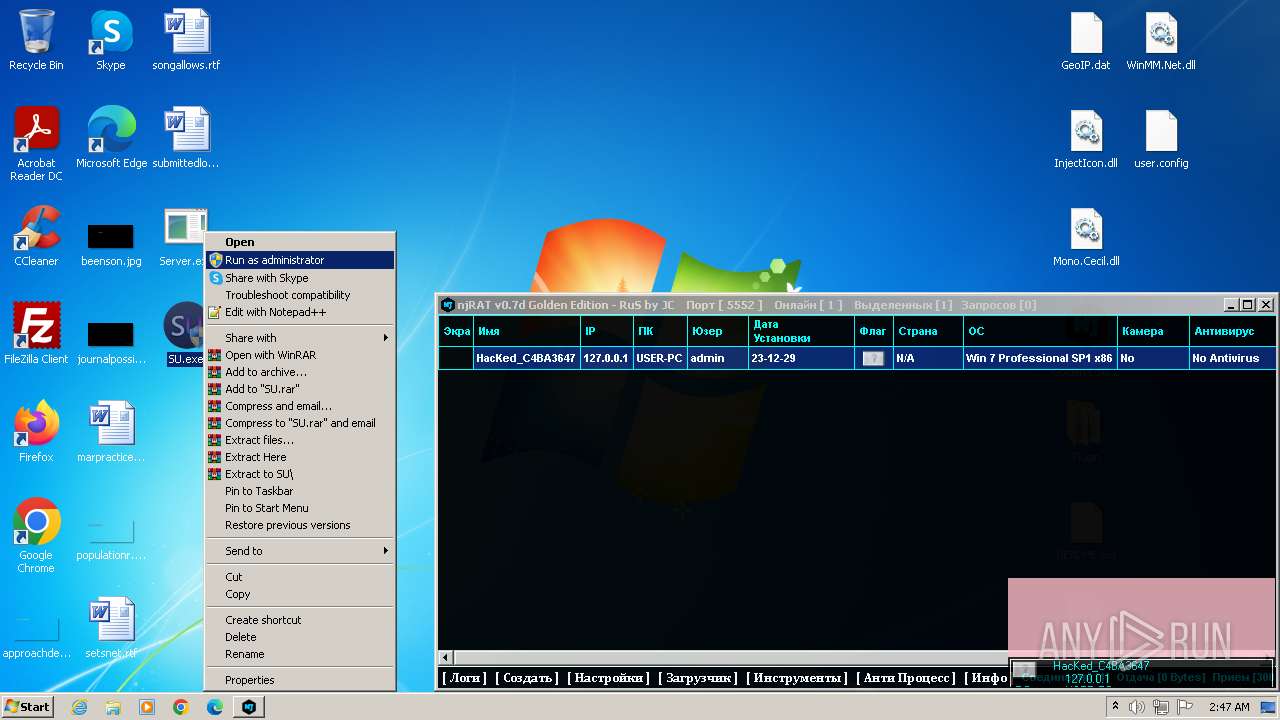Open [ Настройки ] in njRAT
This screenshot has height=720, width=1280.
click(609, 678)
